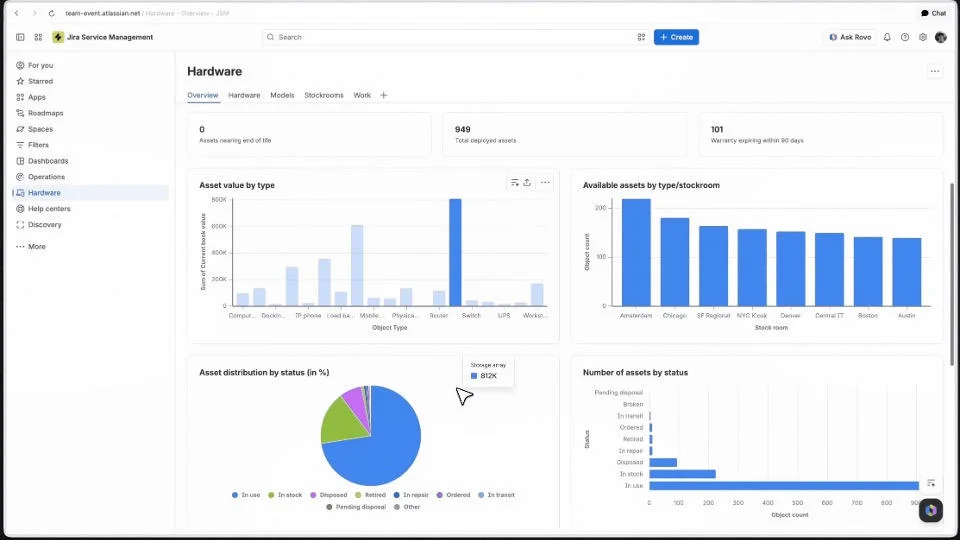Click the icon inside the search bar
This screenshot has height=540, width=960.
tap(641, 37)
